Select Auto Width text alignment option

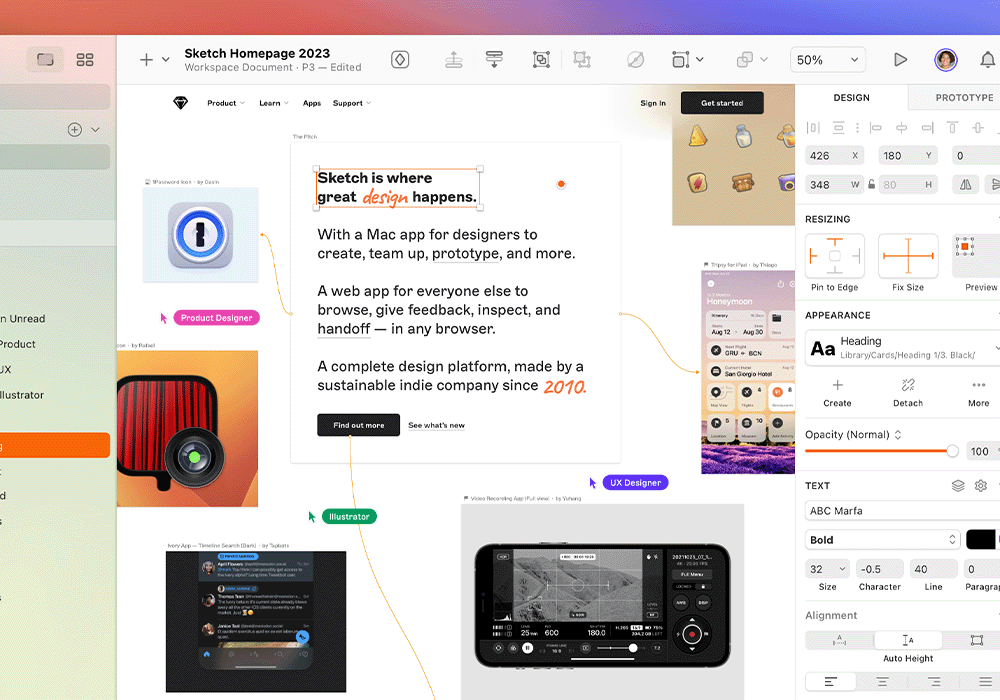click(839, 640)
